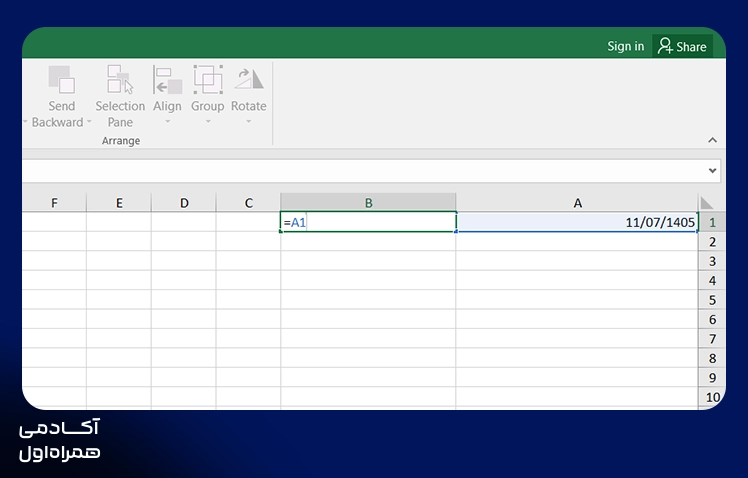The width and height of the screenshot is (748, 478).
Task: Select row 9 header
Action: 712,377
